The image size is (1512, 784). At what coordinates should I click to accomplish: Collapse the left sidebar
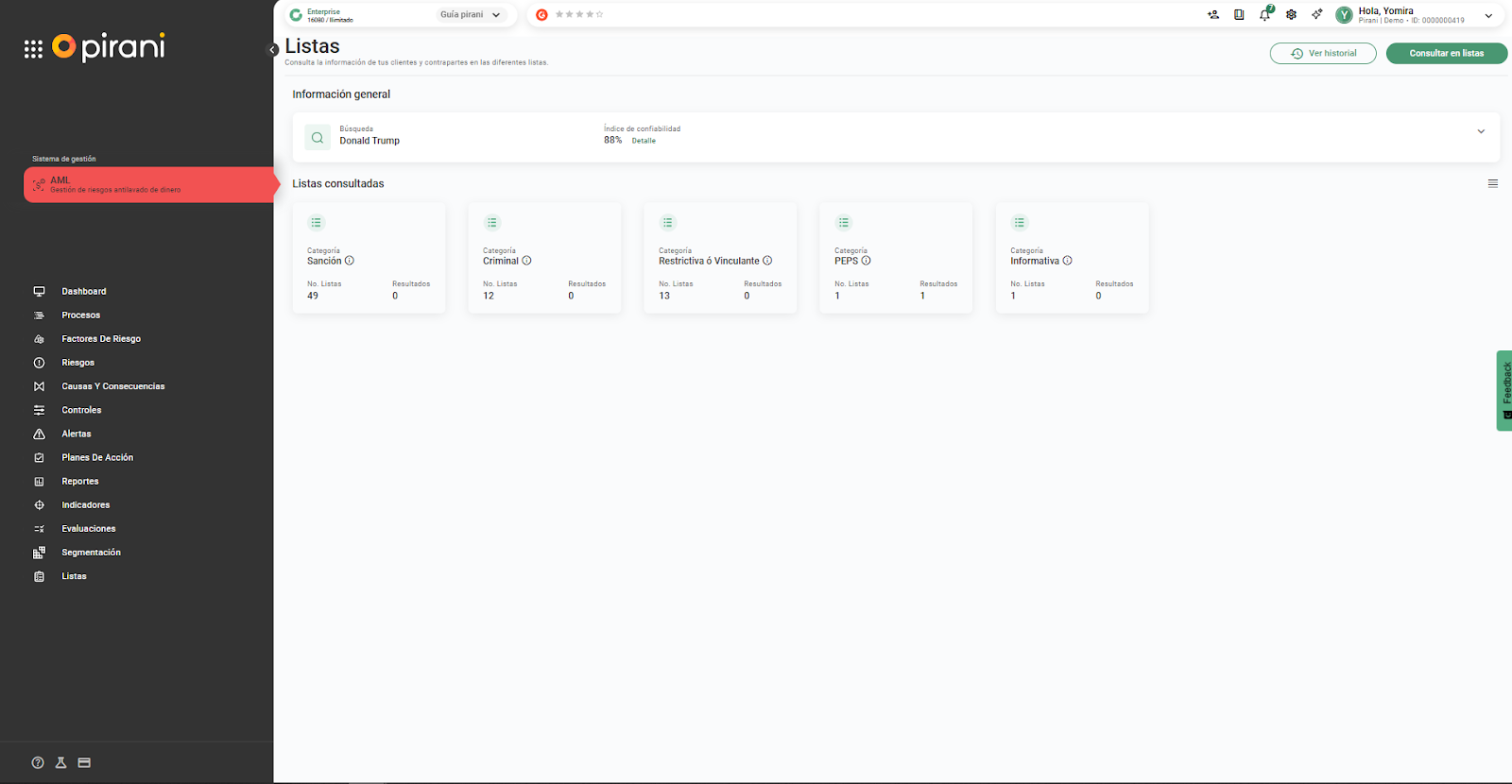pos(273,50)
